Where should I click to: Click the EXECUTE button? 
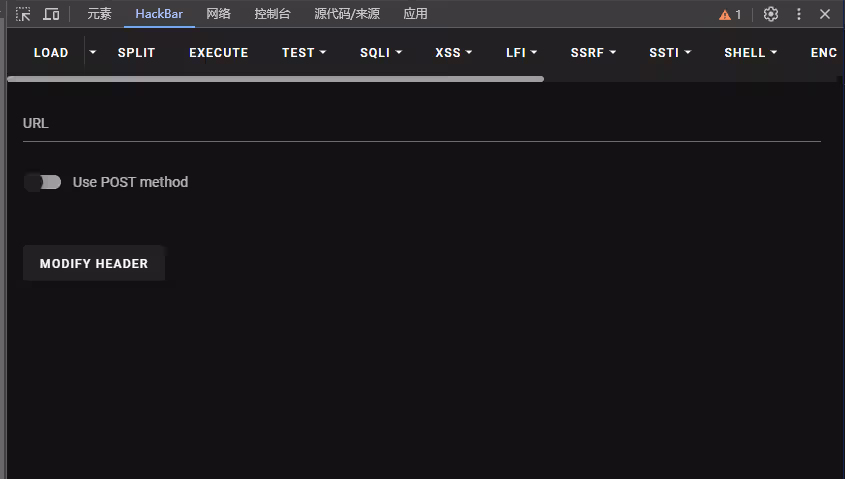pos(219,53)
